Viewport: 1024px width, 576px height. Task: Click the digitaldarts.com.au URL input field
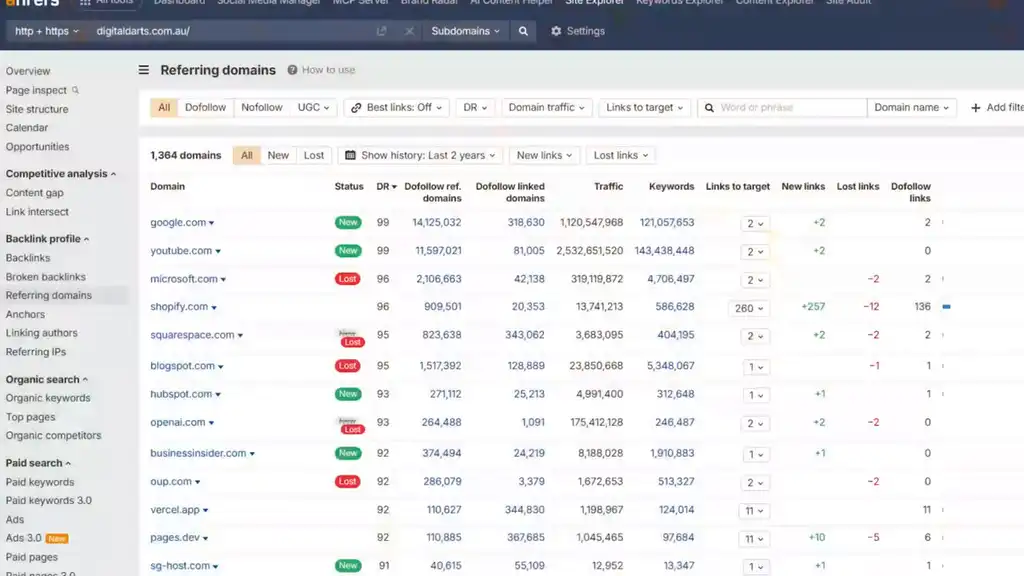232,31
